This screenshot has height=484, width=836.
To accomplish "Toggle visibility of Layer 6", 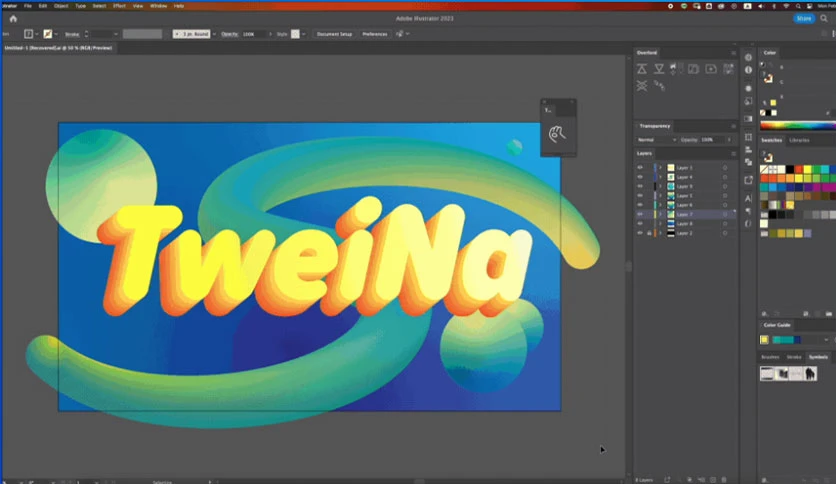I will tap(640, 205).
